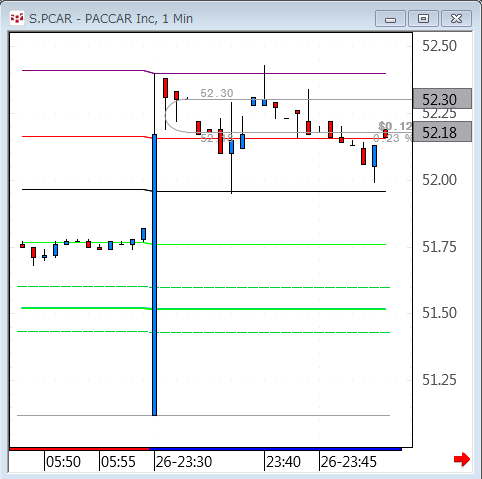Click the 26-23:30 time axis label
The height and width of the screenshot is (479, 482).
184,462
